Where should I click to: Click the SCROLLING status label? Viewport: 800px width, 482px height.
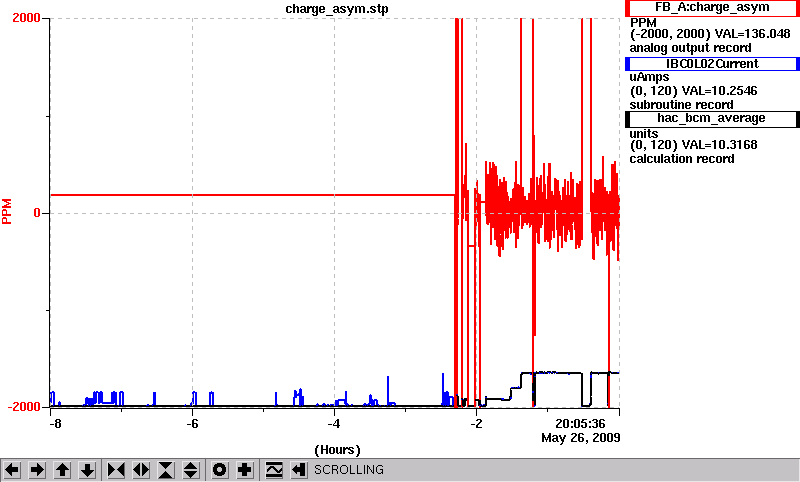348,470
